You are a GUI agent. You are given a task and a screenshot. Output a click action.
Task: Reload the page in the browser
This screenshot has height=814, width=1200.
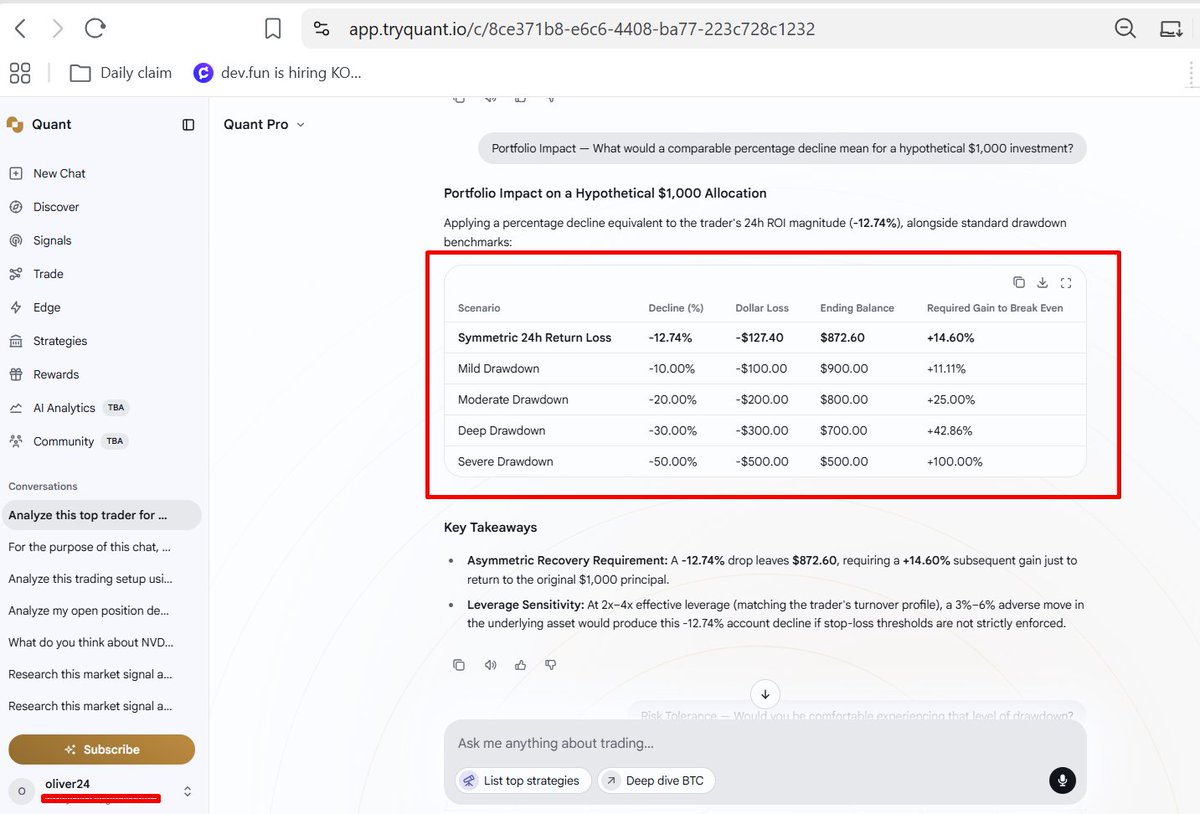pos(95,29)
